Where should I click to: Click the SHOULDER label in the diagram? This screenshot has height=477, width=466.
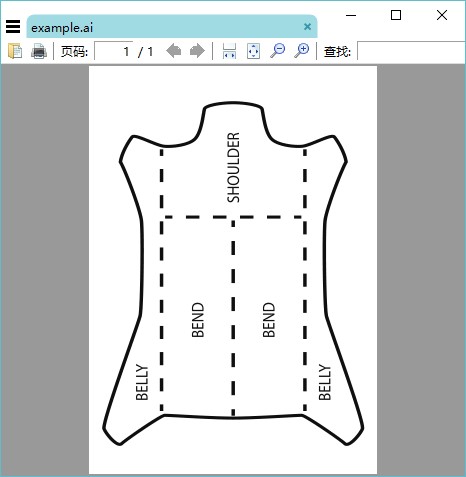coord(233,167)
